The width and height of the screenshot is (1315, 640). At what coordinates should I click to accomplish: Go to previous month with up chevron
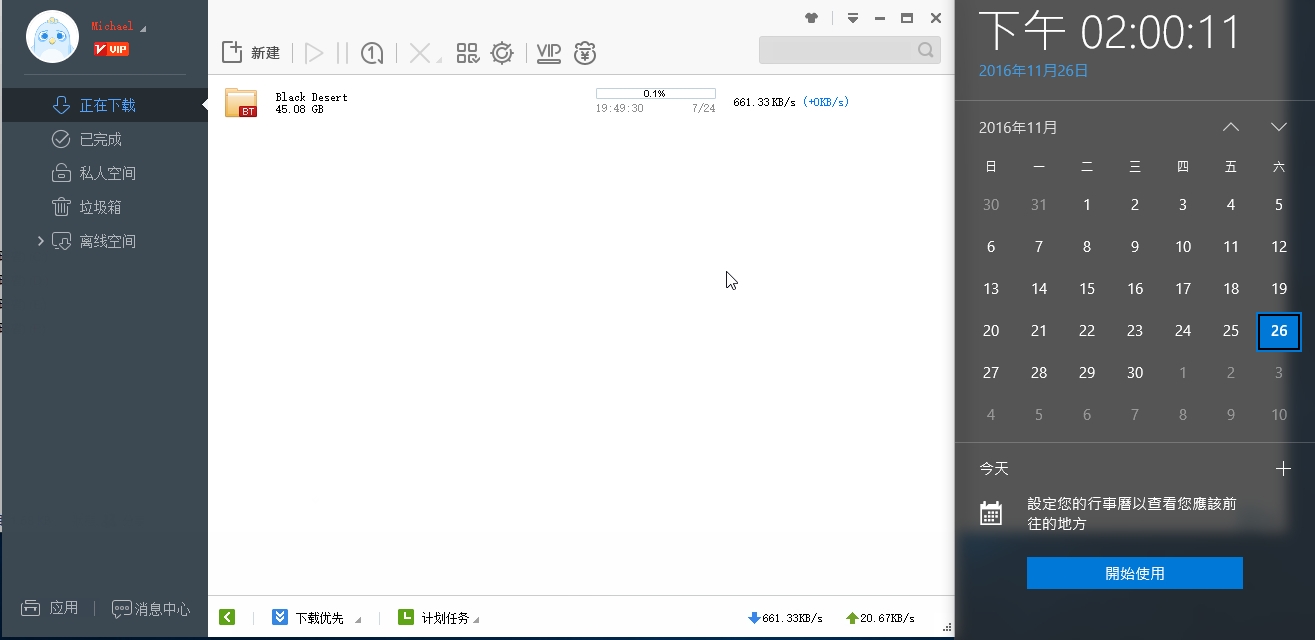[x=1231, y=127]
